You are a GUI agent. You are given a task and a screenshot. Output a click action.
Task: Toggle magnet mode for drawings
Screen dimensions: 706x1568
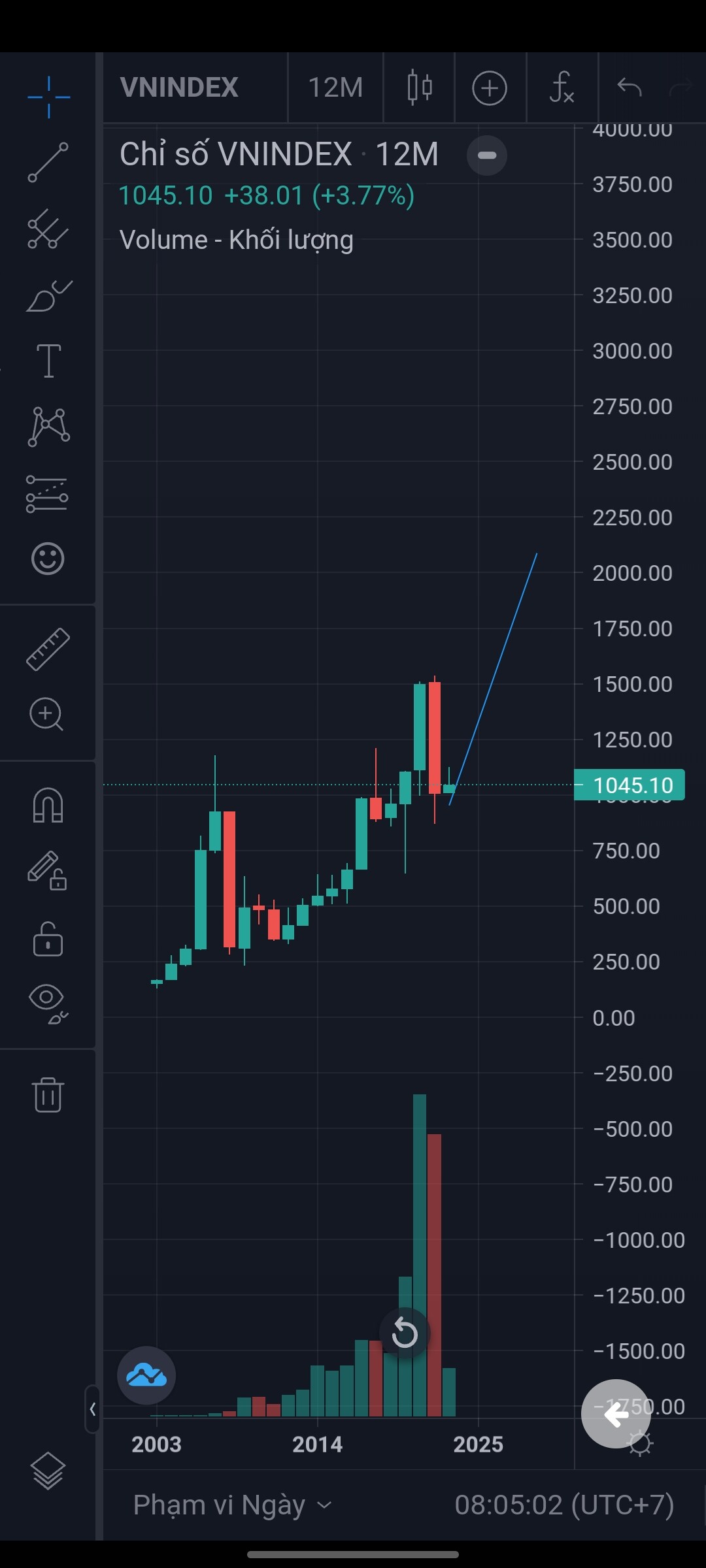48,804
